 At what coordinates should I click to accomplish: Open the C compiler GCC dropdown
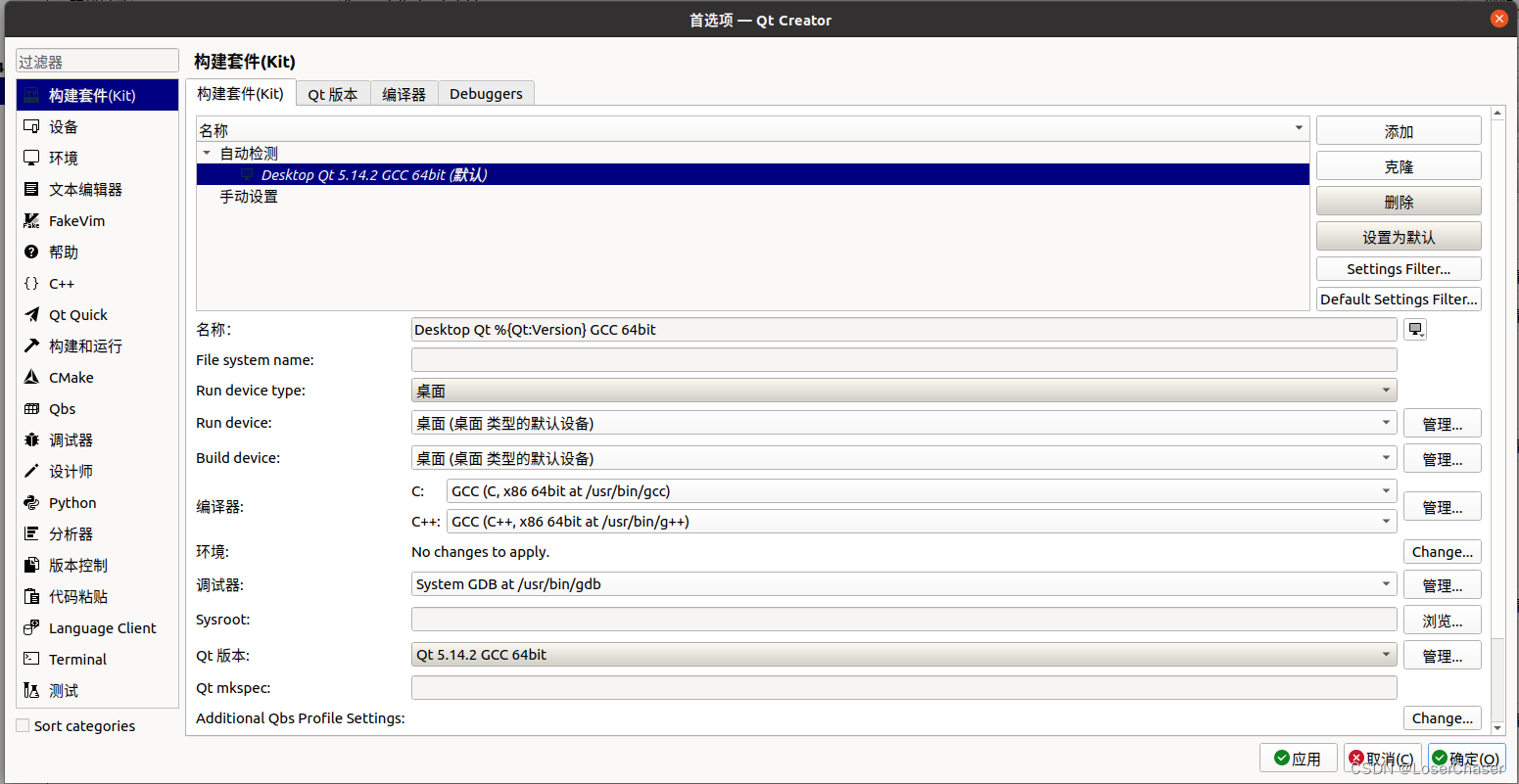tap(922, 491)
